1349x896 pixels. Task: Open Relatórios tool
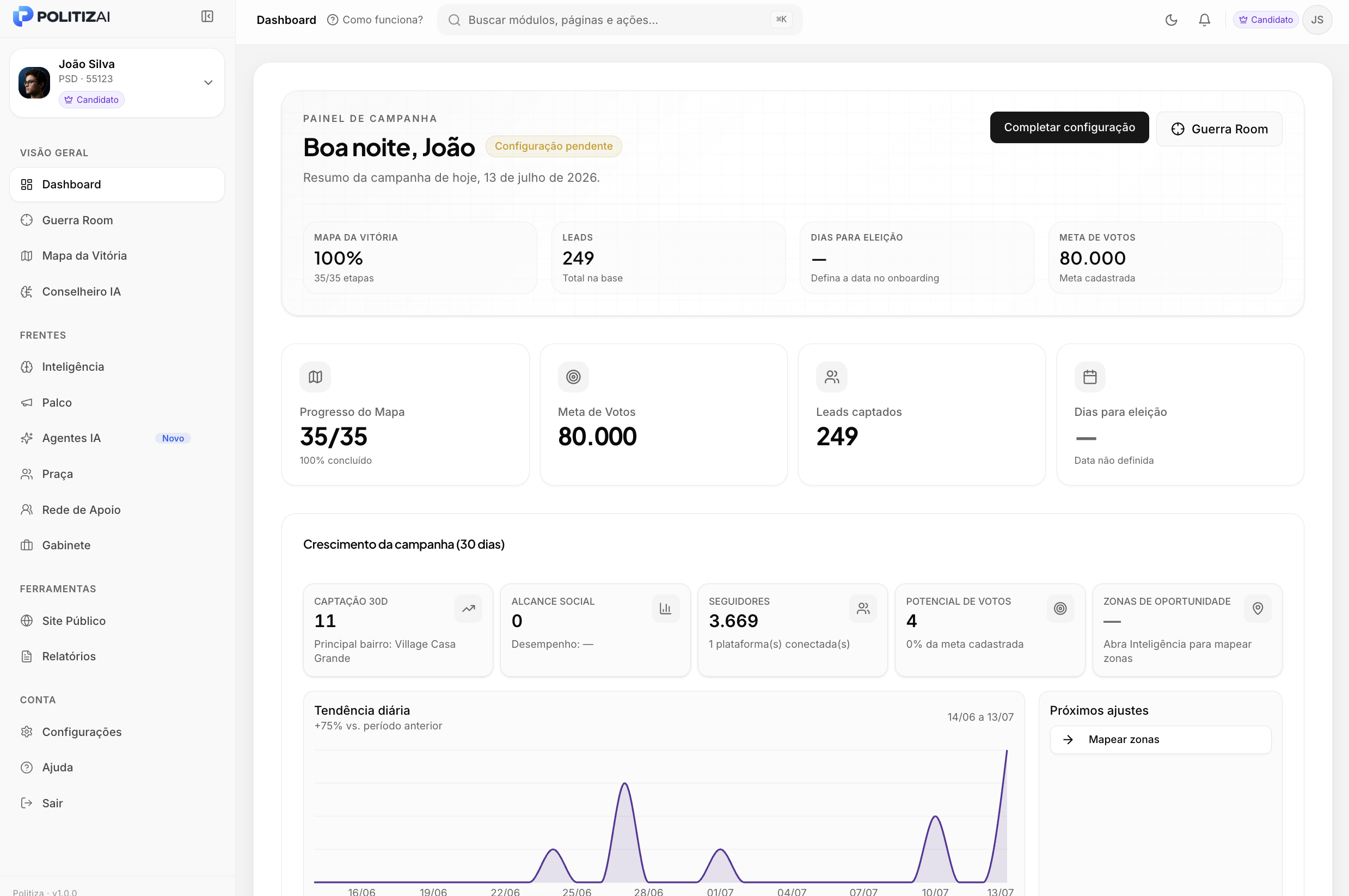click(x=117, y=656)
